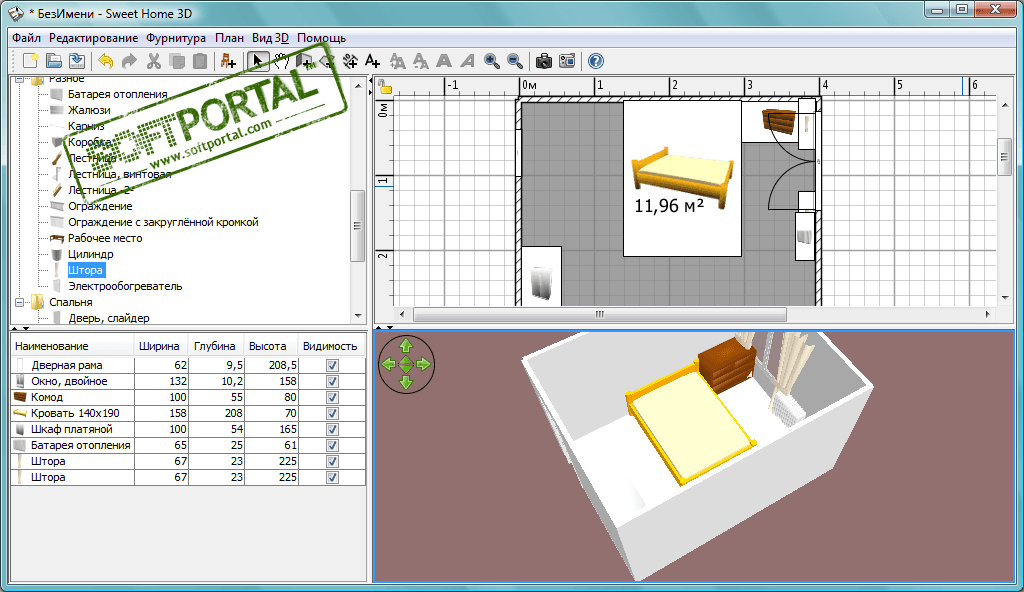Viewport: 1024px width, 592px height.
Task: Toggle visibility of Окно, двойное
Action: 332,381
